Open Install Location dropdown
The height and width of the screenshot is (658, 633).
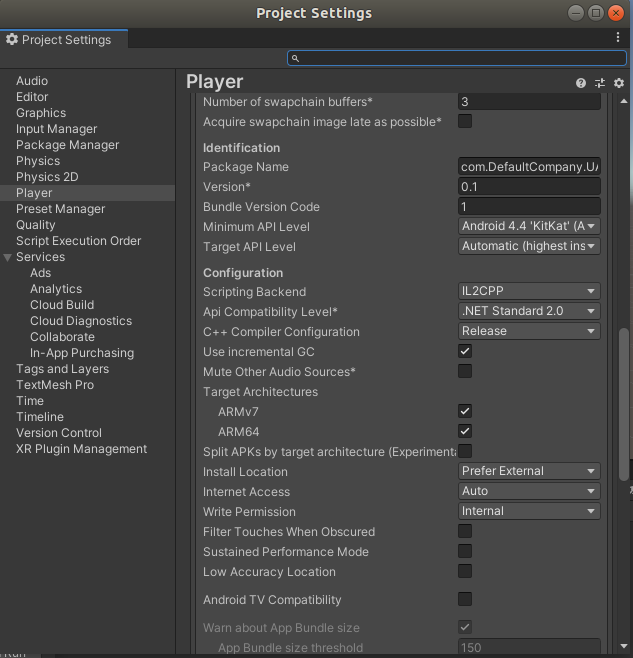click(x=529, y=471)
